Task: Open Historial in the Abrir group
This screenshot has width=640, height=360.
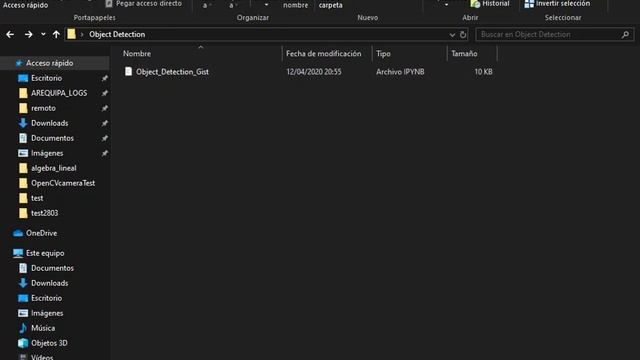Action: 490,4
